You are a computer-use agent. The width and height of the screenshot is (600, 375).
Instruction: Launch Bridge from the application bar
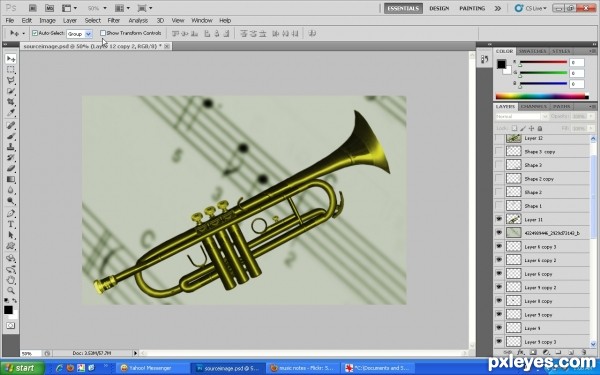pyautogui.click(x=33, y=8)
